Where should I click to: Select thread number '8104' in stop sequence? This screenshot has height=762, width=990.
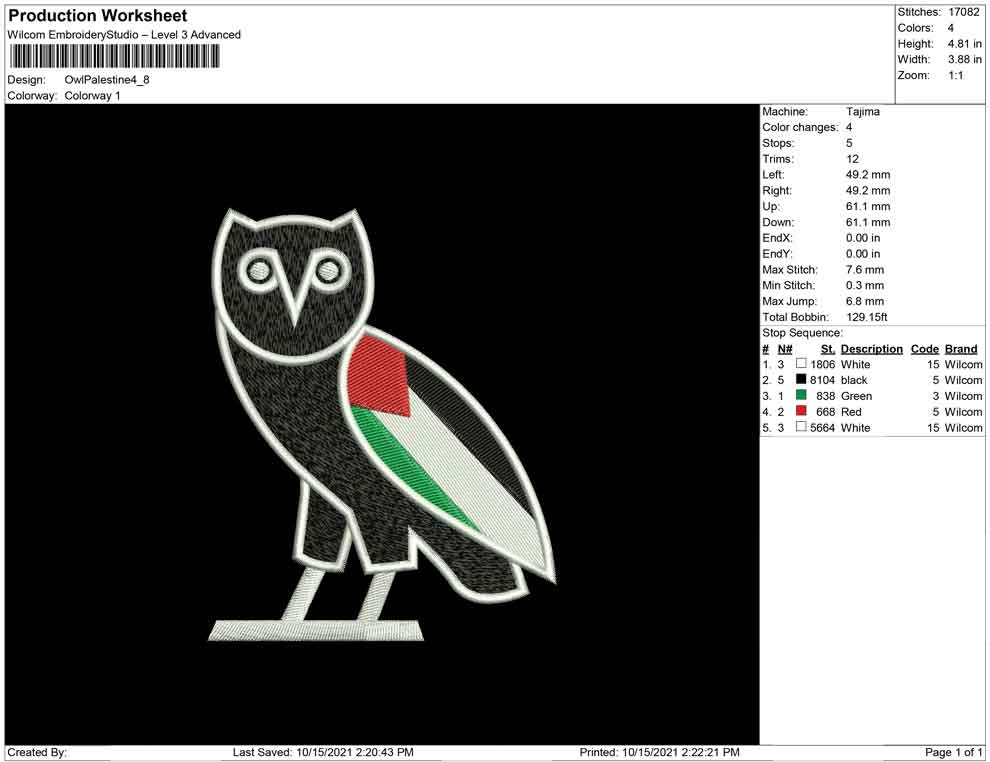[x=823, y=380]
